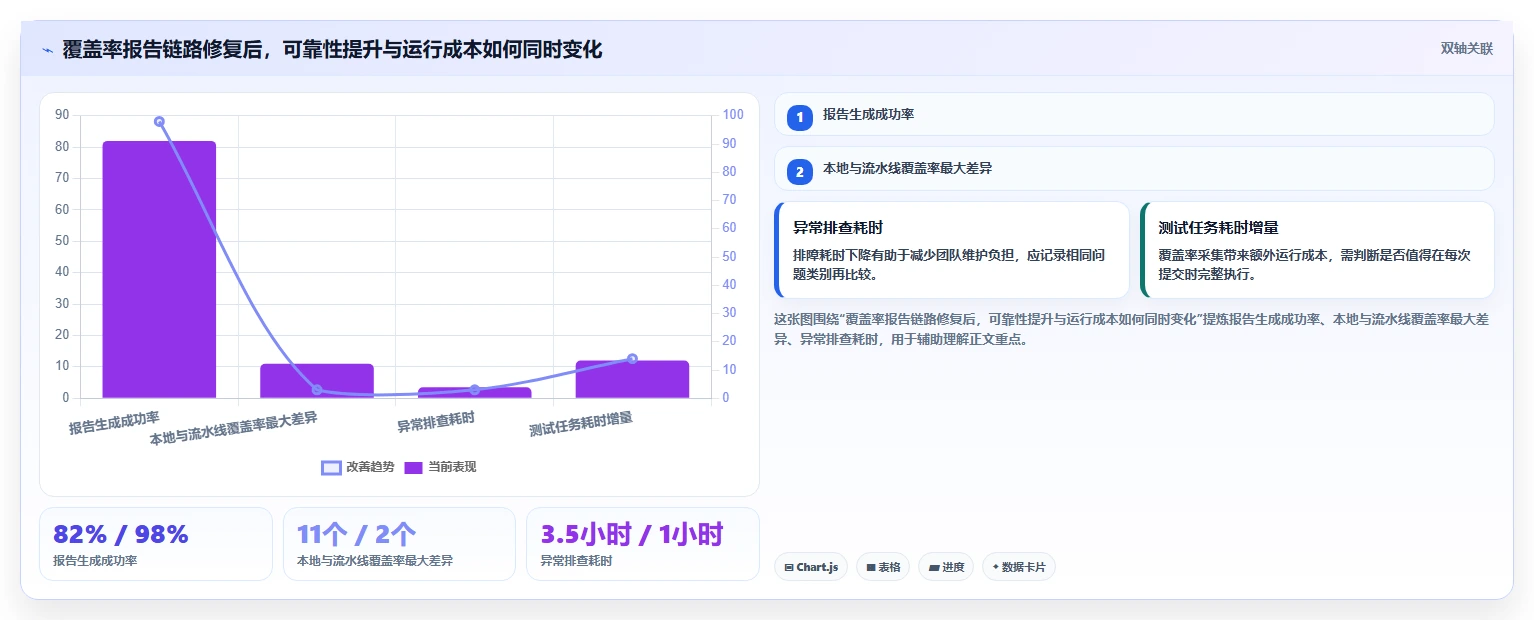The height and width of the screenshot is (620, 1534).
Task: Click the trend line point over 测试任务耗时增量
Action: pyautogui.click(x=632, y=359)
